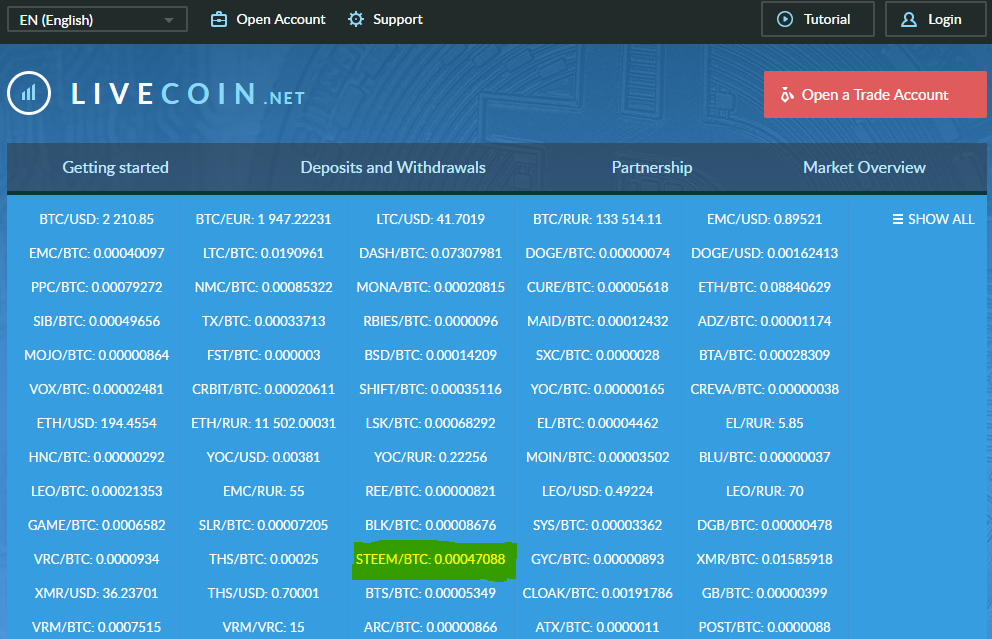This screenshot has width=992, height=639.
Task: Select BTC/EUR: 1 947.22231 ticker
Action: 264,220
